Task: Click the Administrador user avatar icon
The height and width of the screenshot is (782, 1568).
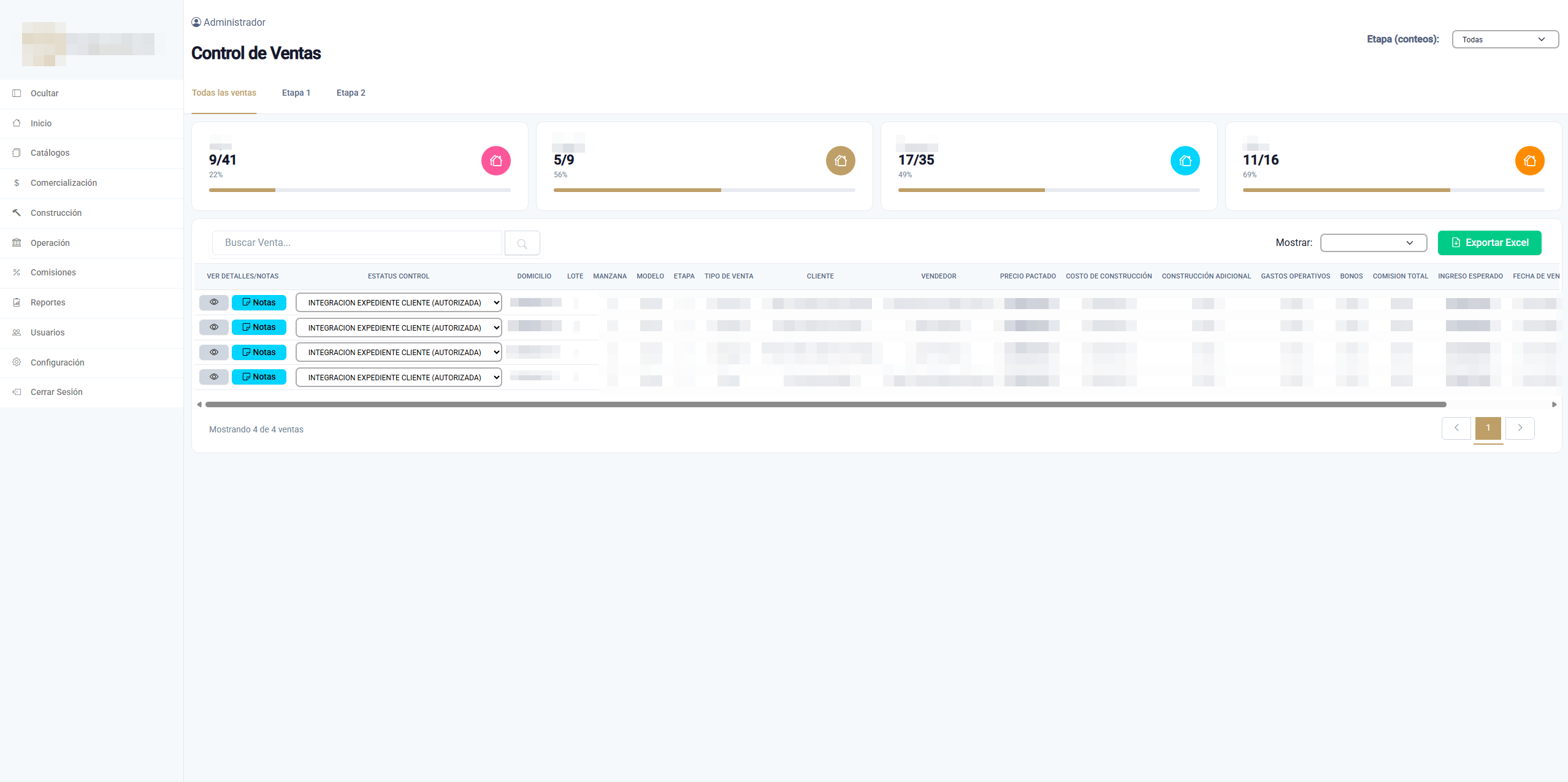Action: coord(196,22)
